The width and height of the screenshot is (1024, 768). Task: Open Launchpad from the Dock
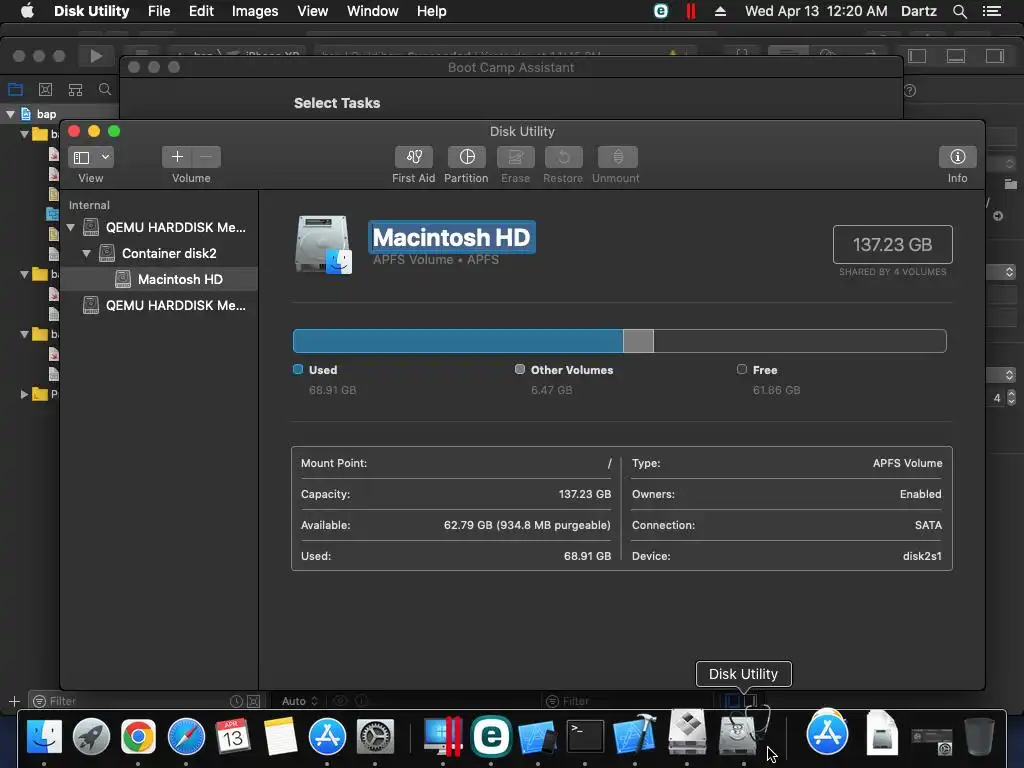pyautogui.click(x=91, y=737)
